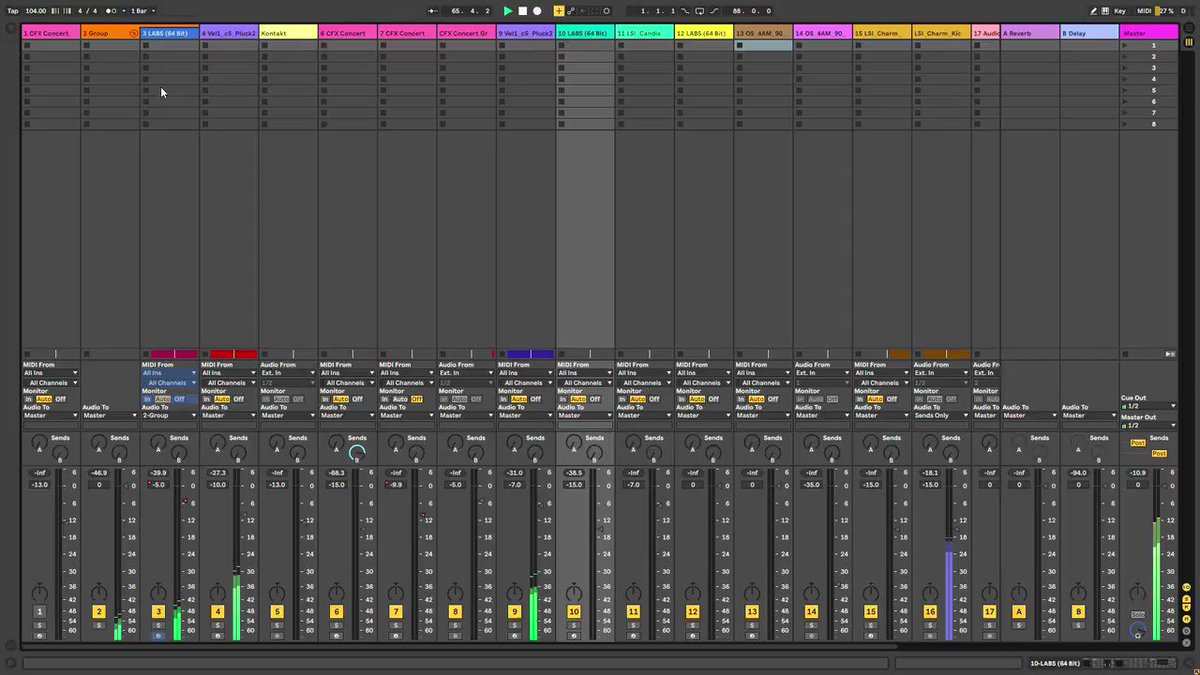Image resolution: width=1200 pixels, height=675 pixels.
Task: Click track 4 peak level -27.3
Action: tap(218, 473)
